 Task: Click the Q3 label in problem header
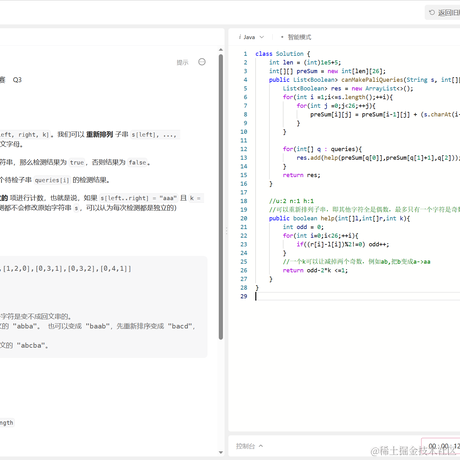[17, 80]
